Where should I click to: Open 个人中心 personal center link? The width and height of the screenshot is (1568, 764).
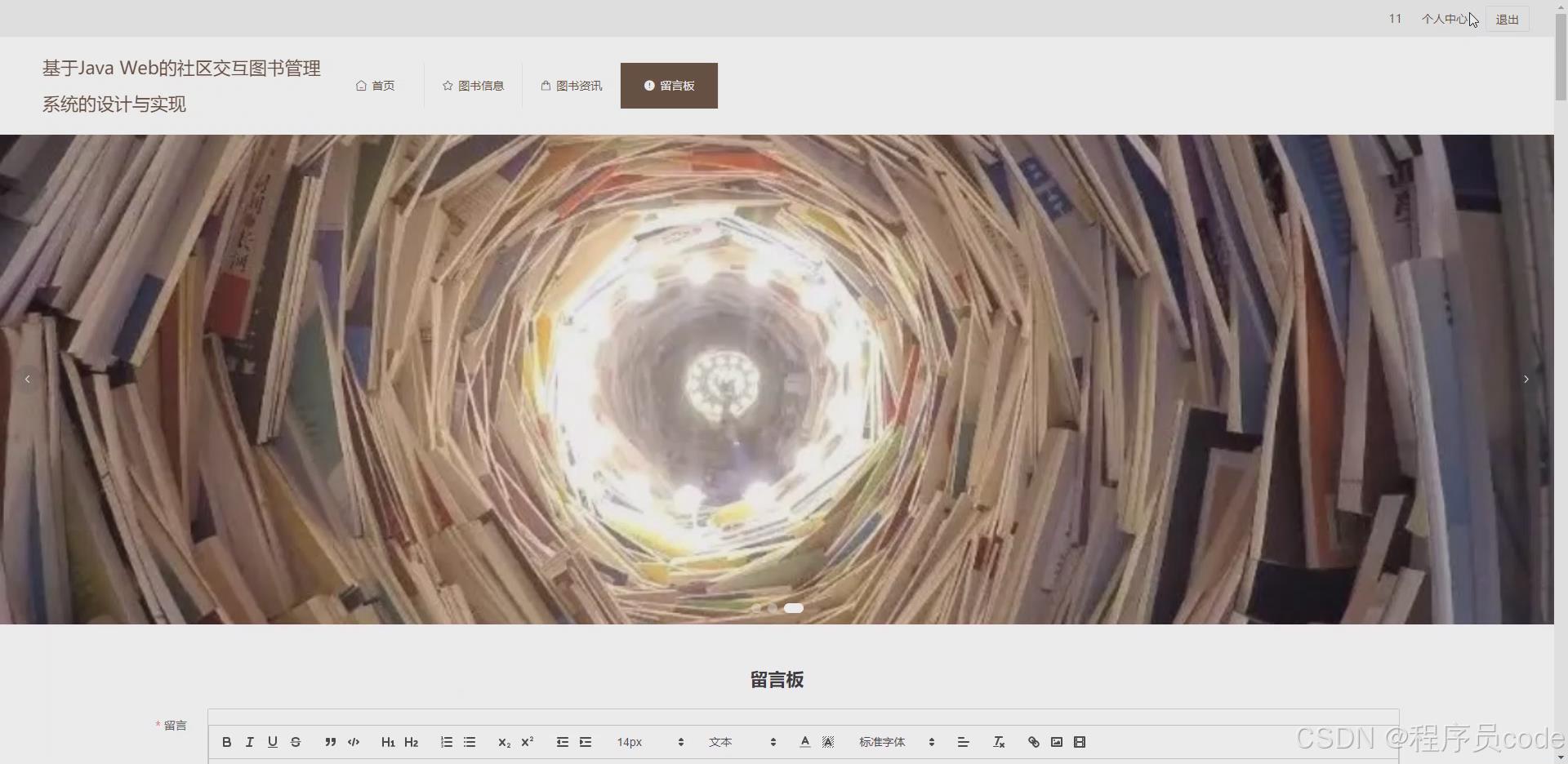pos(1444,18)
